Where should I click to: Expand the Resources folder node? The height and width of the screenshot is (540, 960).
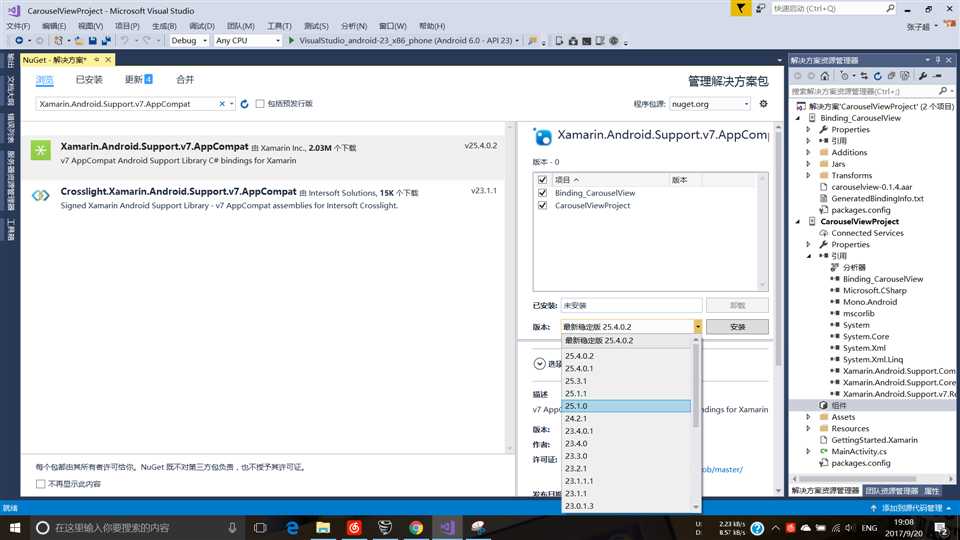(809, 429)
